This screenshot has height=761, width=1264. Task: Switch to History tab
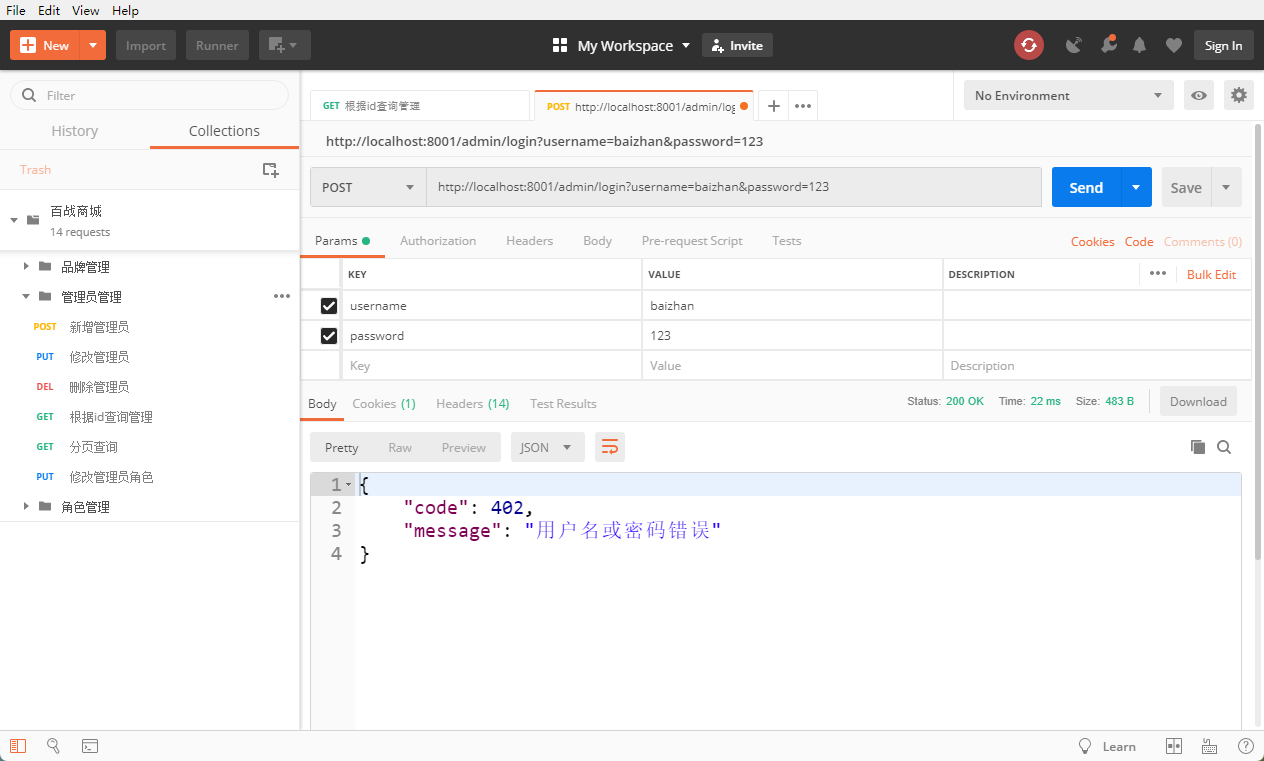click(75, 131)
